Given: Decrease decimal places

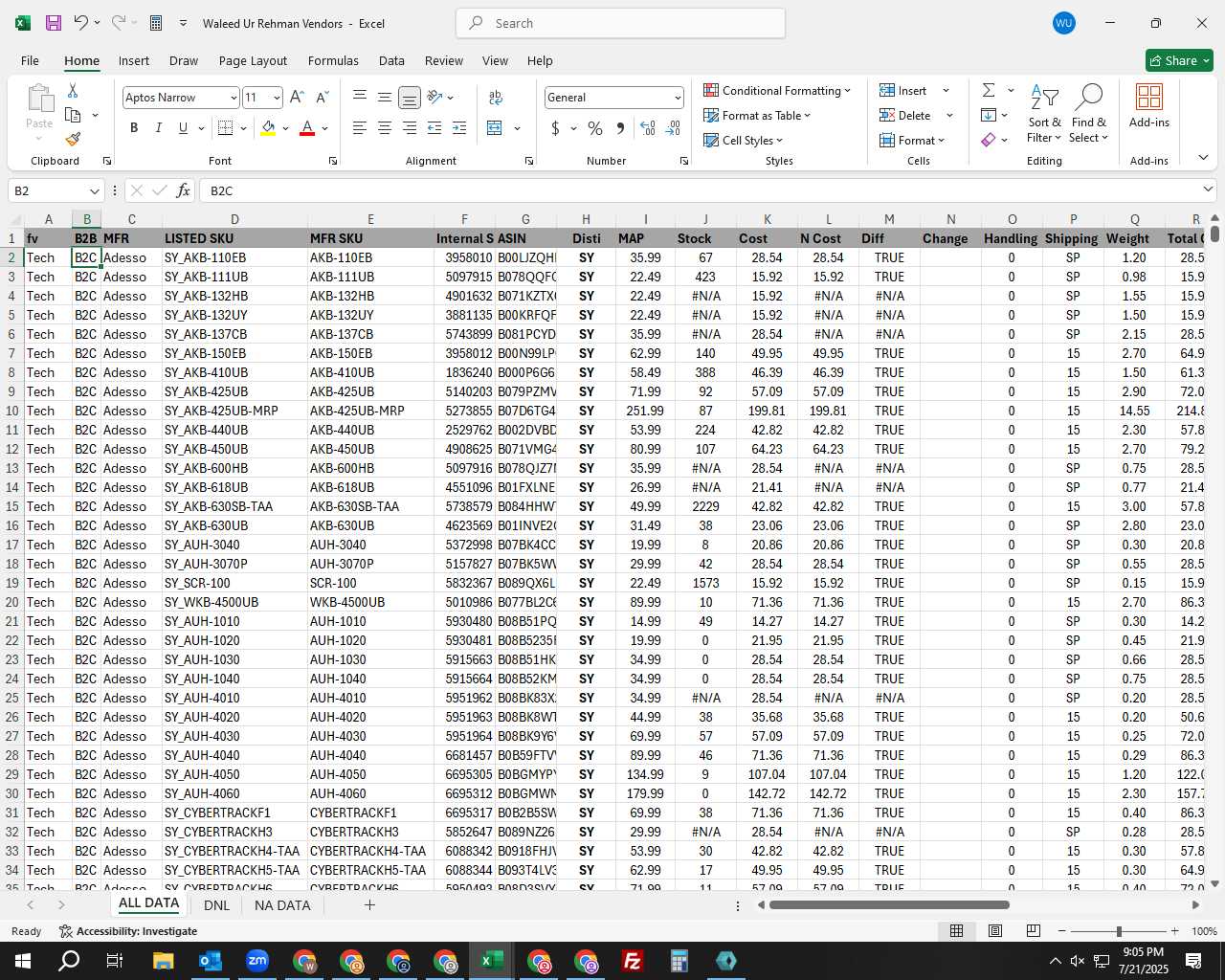Looking at the screenshot, I should click(x=673, y=128).
